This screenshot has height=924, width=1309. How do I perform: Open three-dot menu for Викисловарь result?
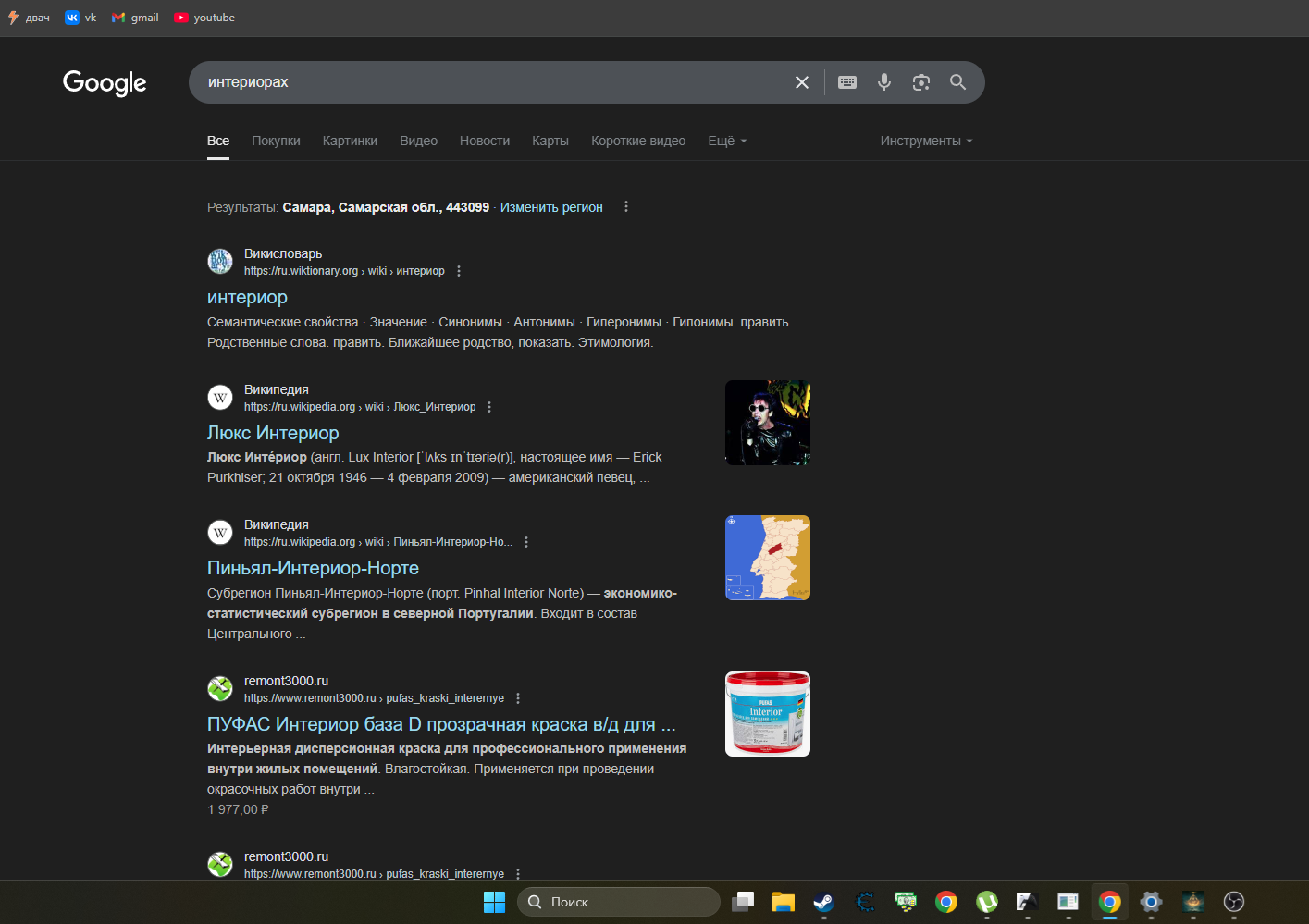[x=459, y=271]
